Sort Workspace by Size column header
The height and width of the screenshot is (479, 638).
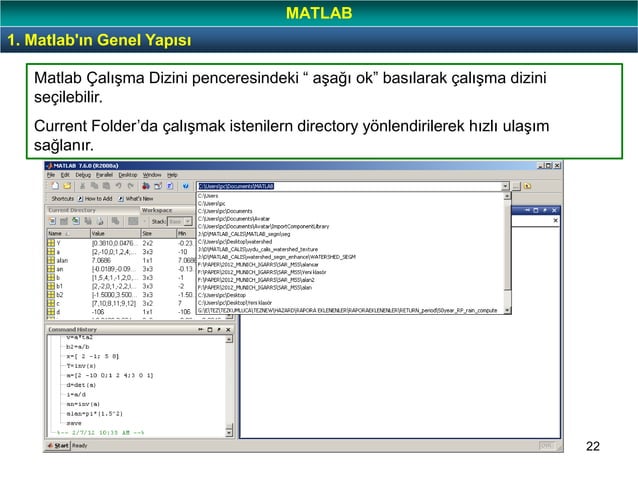(159, 233)
